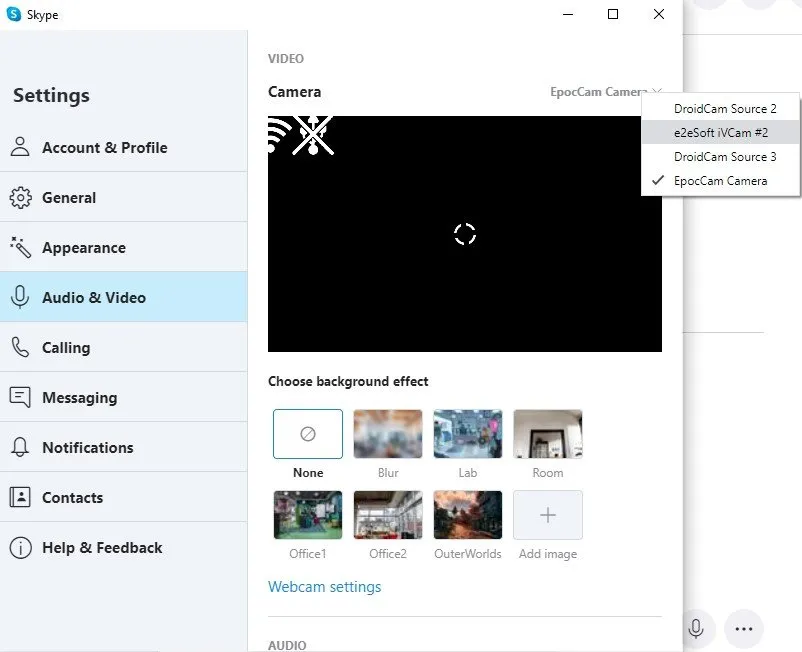The width and height of the screenshot is (802, 652).
Task: Open the Webcam settings link
Action: (x=324, y=587)
